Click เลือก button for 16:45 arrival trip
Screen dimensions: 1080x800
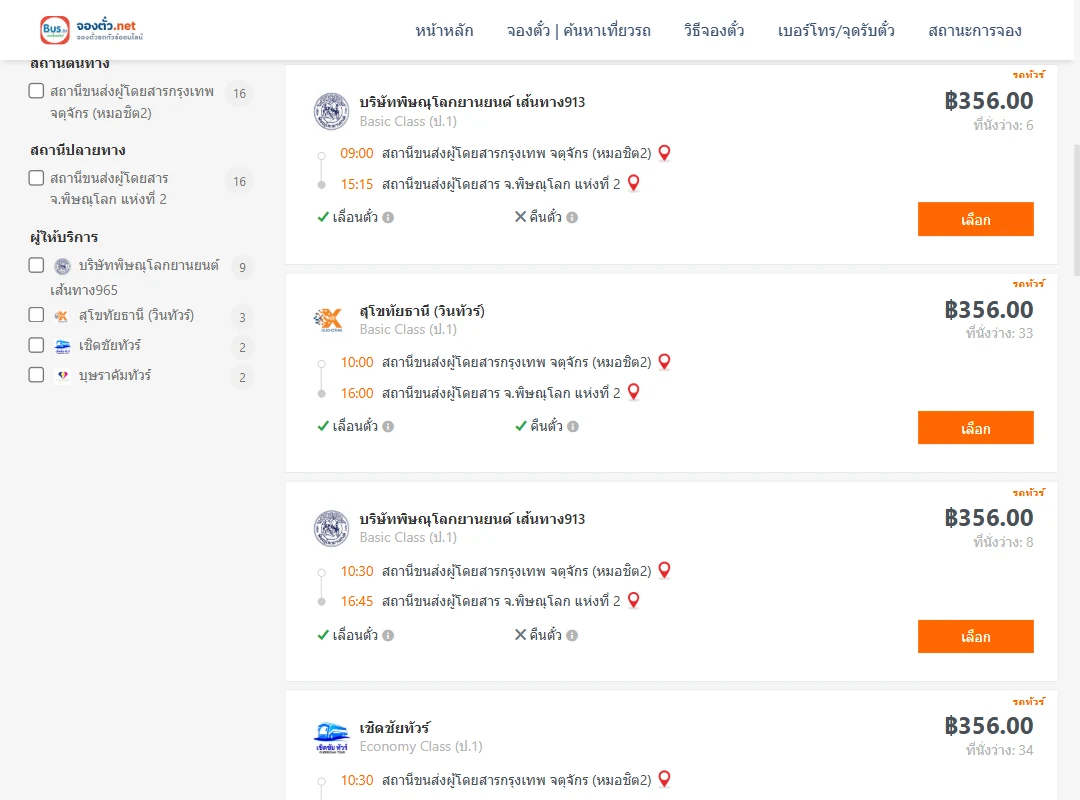point(975,637)
